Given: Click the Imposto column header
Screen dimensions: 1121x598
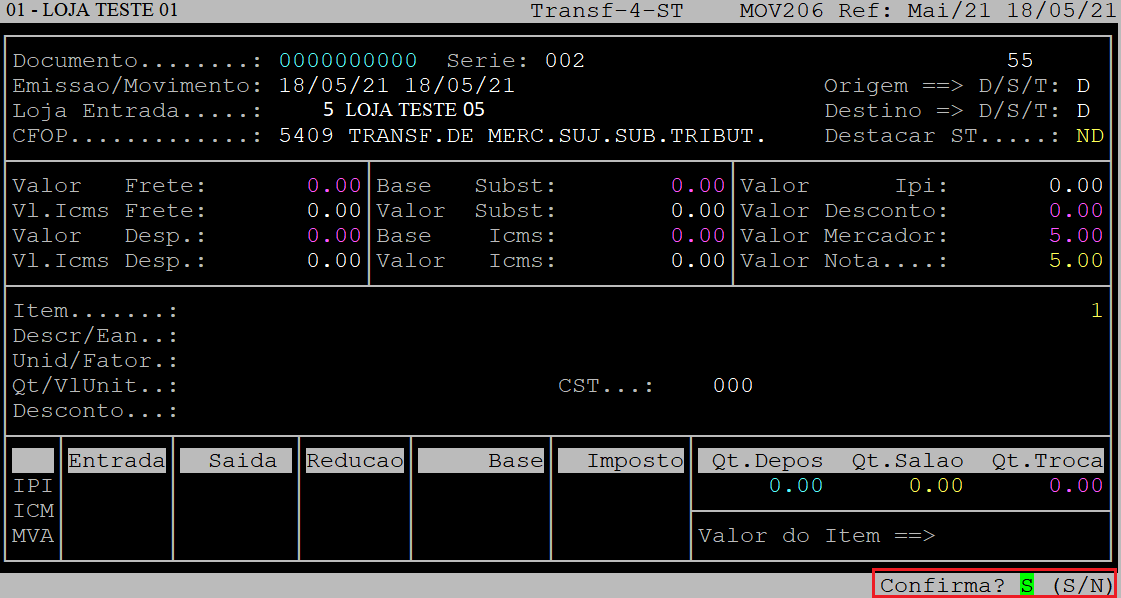Looking at the screenshot, I should click(x=621, y=461).
